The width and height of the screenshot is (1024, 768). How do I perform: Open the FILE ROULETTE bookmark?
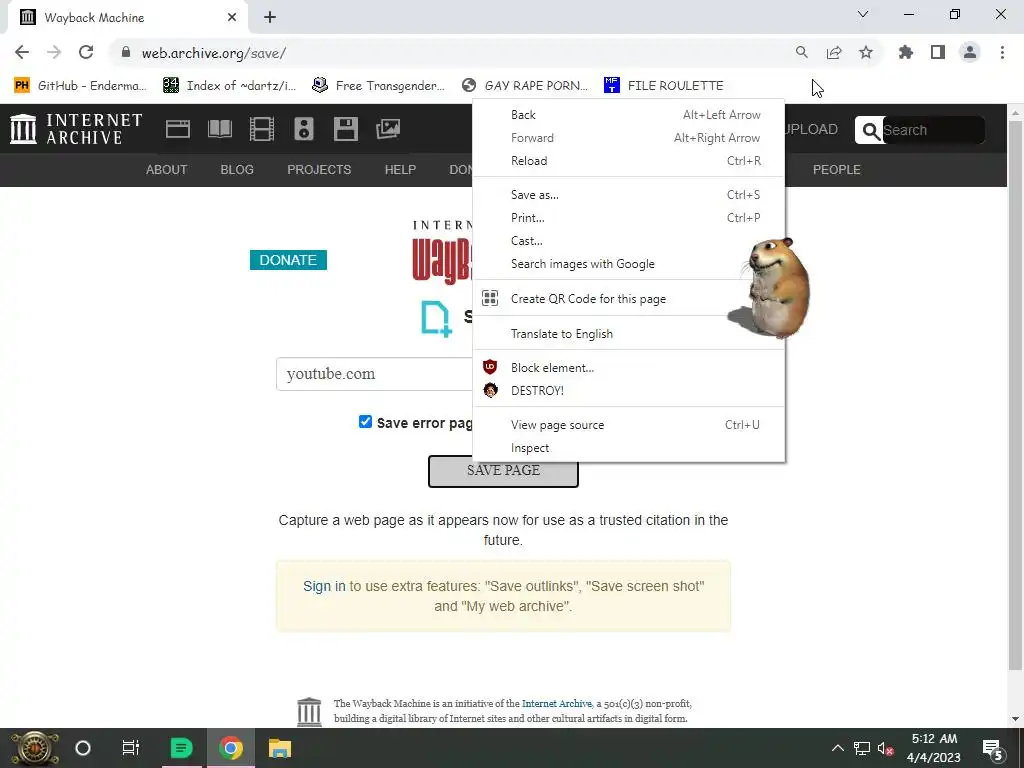tap(664, 86)
